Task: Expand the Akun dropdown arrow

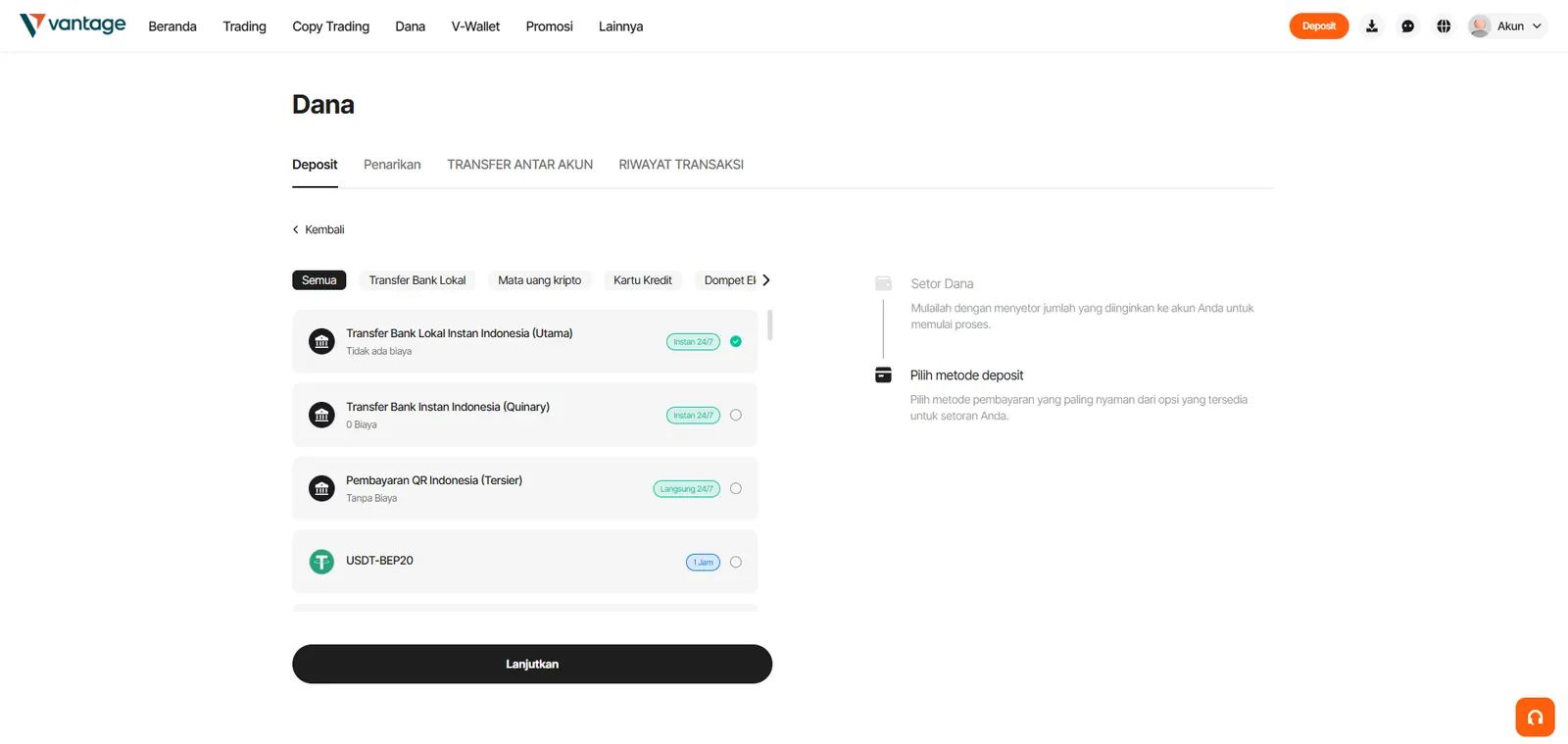Action: (1537, 26)
